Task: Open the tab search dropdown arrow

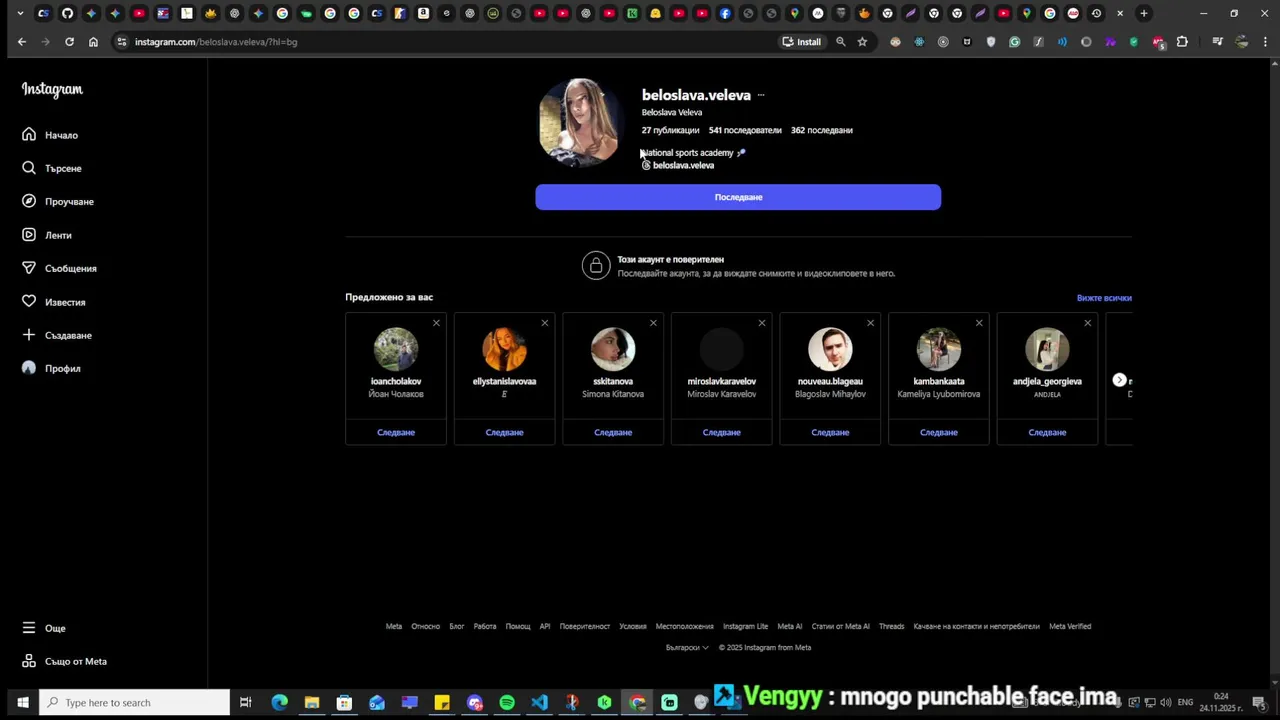Action: pos(20,14)
